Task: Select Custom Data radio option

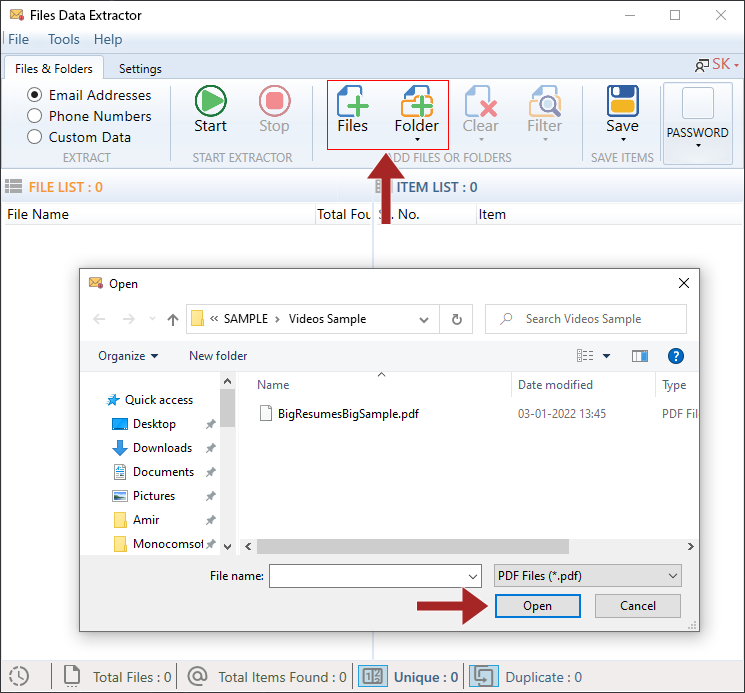Action: click(34, 137)
